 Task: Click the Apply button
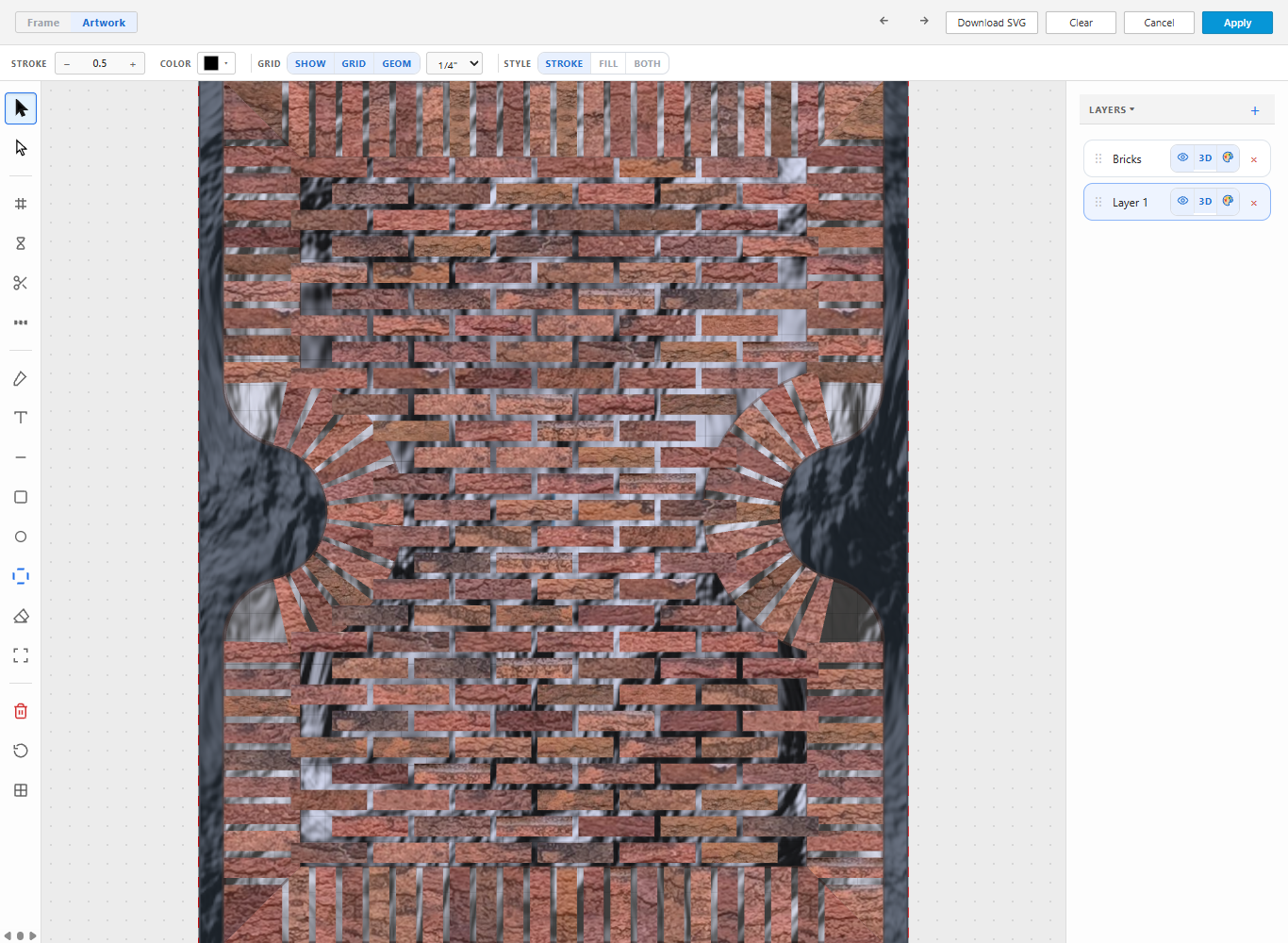point(1237,23)
